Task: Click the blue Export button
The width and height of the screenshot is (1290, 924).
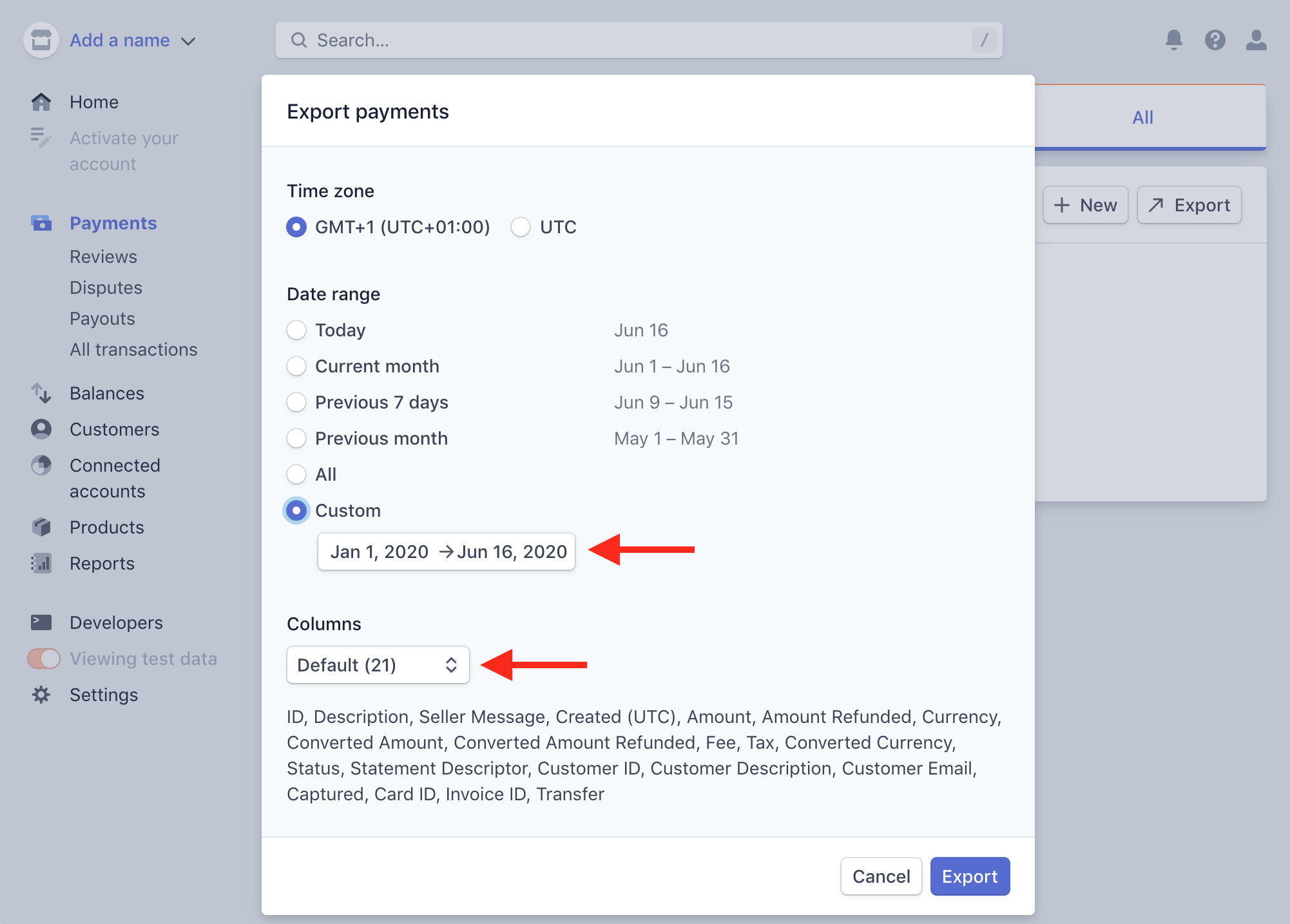Action: click(x=969, y=876)
